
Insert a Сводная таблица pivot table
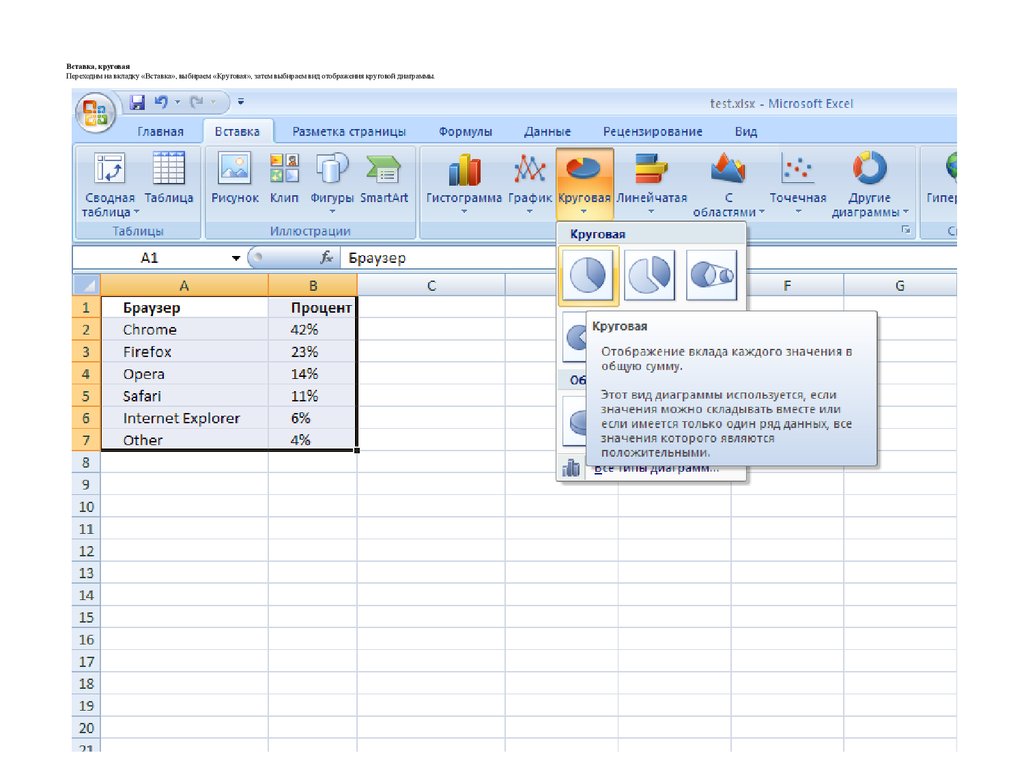pos(109,184)
